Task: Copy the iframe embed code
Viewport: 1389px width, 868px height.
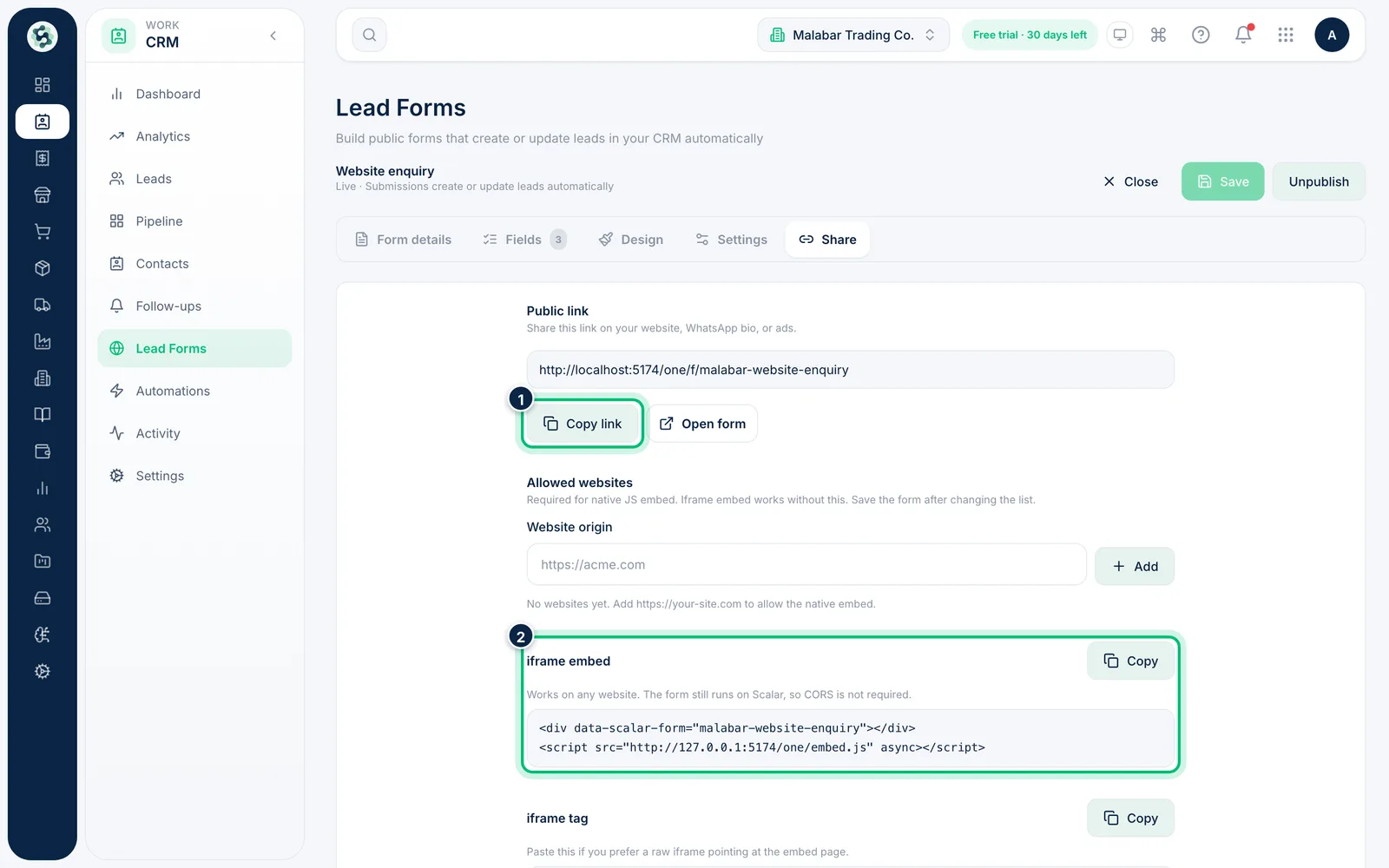Action: (1130, 661)
